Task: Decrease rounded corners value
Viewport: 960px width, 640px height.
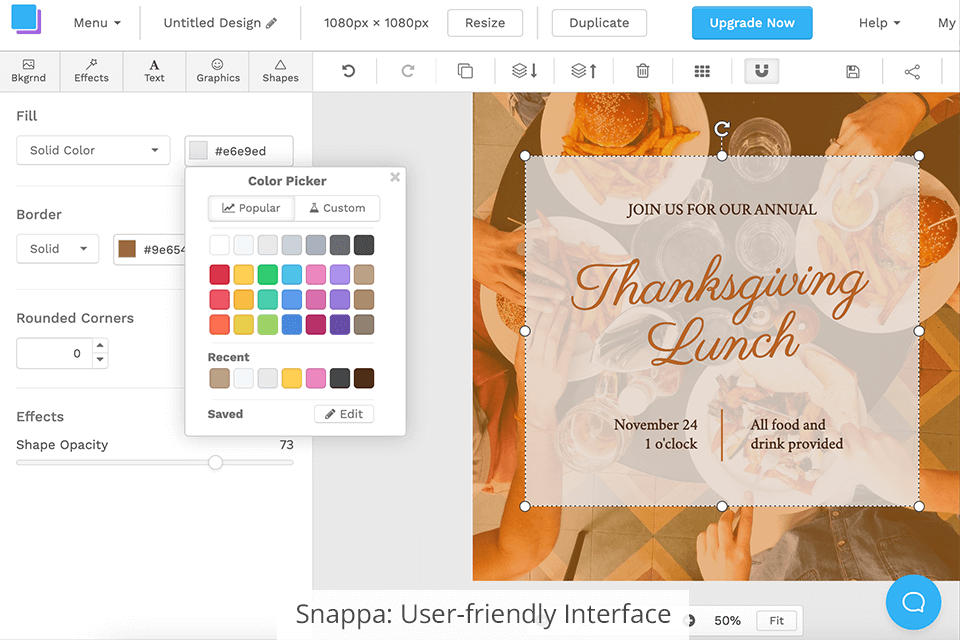Action: (x=100, y=360)
